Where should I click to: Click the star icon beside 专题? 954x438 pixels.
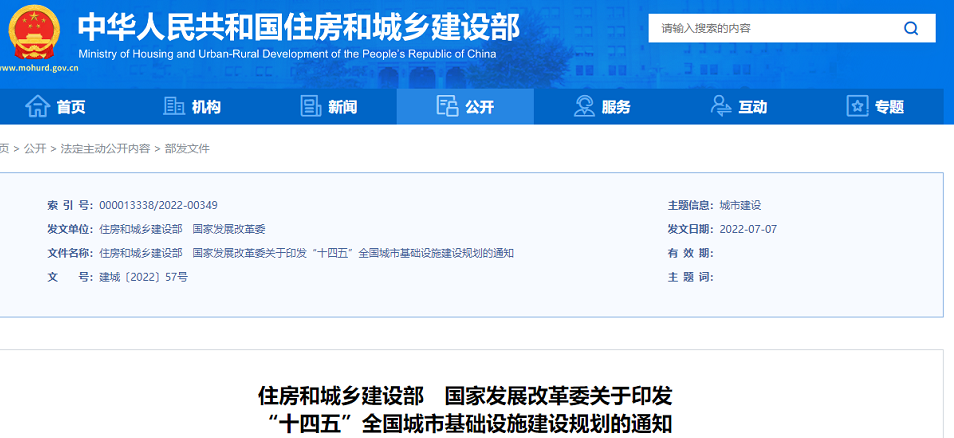point(857,106)
